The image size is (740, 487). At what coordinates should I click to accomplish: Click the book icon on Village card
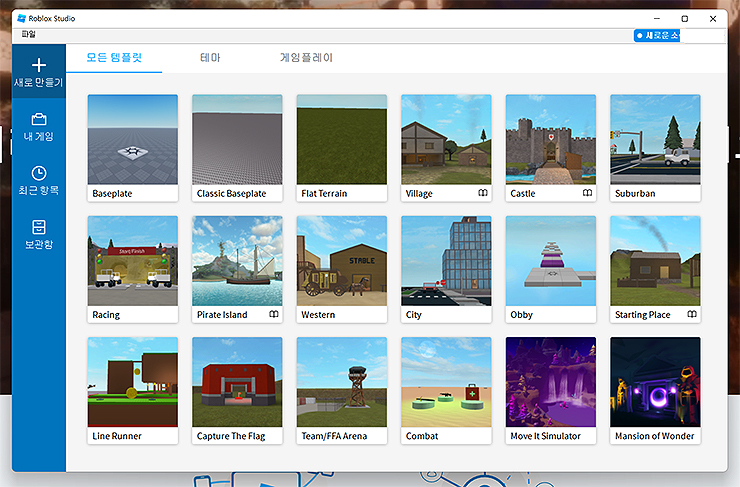click(482, 193)
